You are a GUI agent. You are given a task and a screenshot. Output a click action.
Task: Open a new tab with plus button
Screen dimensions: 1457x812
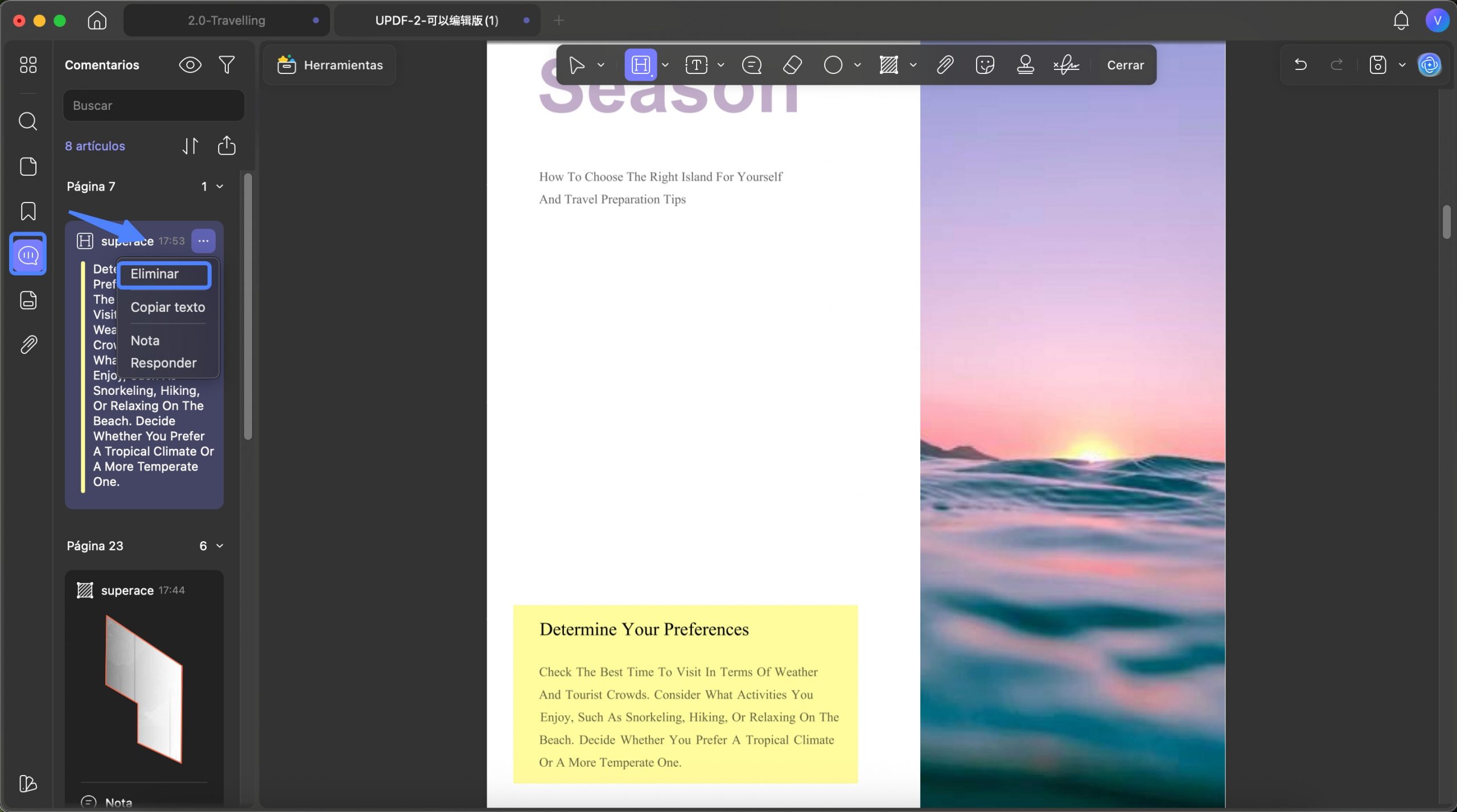[558, 20]
